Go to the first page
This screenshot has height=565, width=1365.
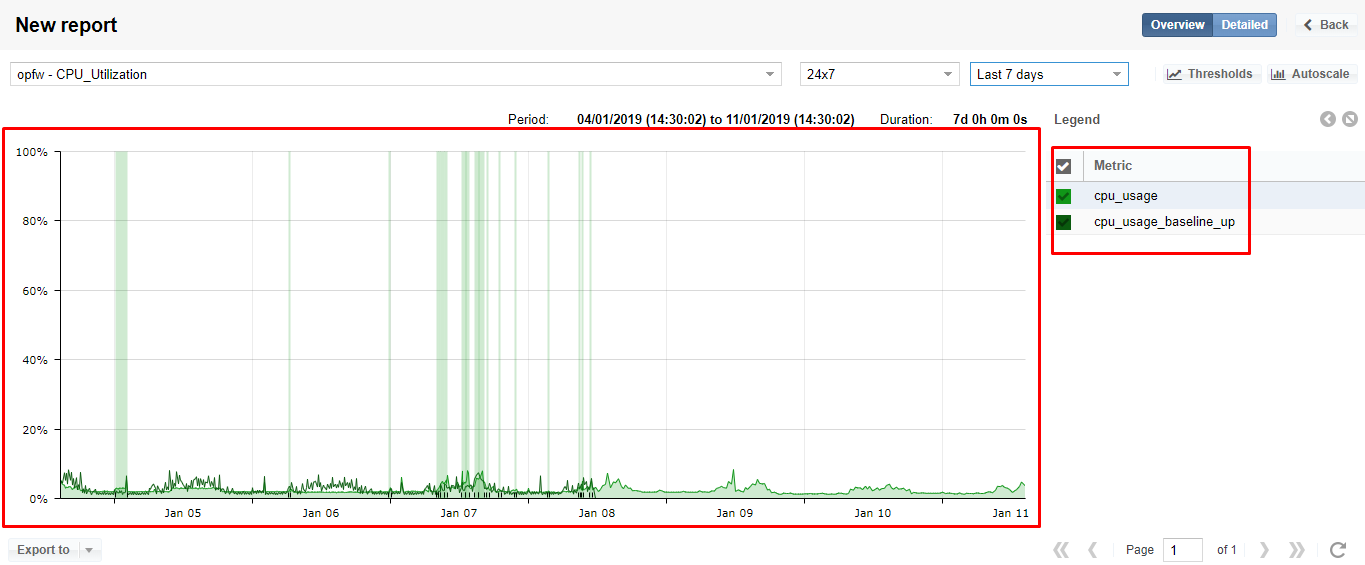1061,550
